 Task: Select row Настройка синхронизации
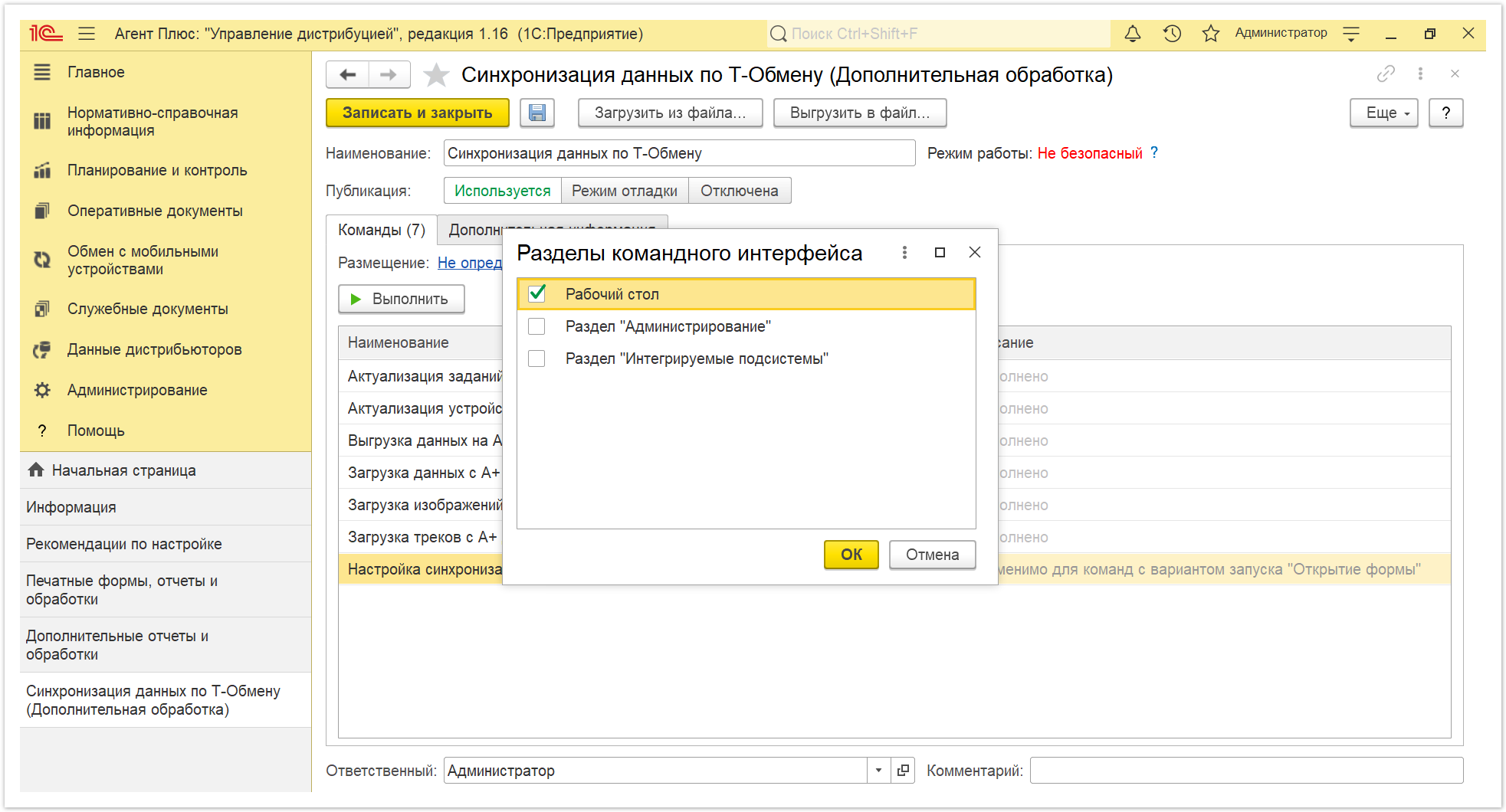coord(421,569)
